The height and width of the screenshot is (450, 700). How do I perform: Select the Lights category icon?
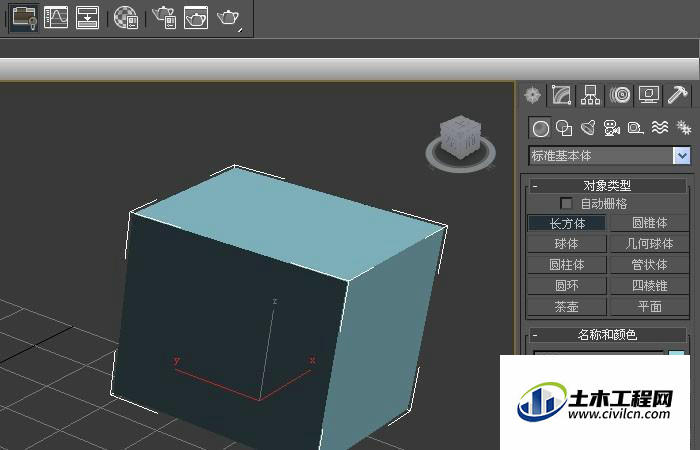pyautogui.click(x=588, y=128)
